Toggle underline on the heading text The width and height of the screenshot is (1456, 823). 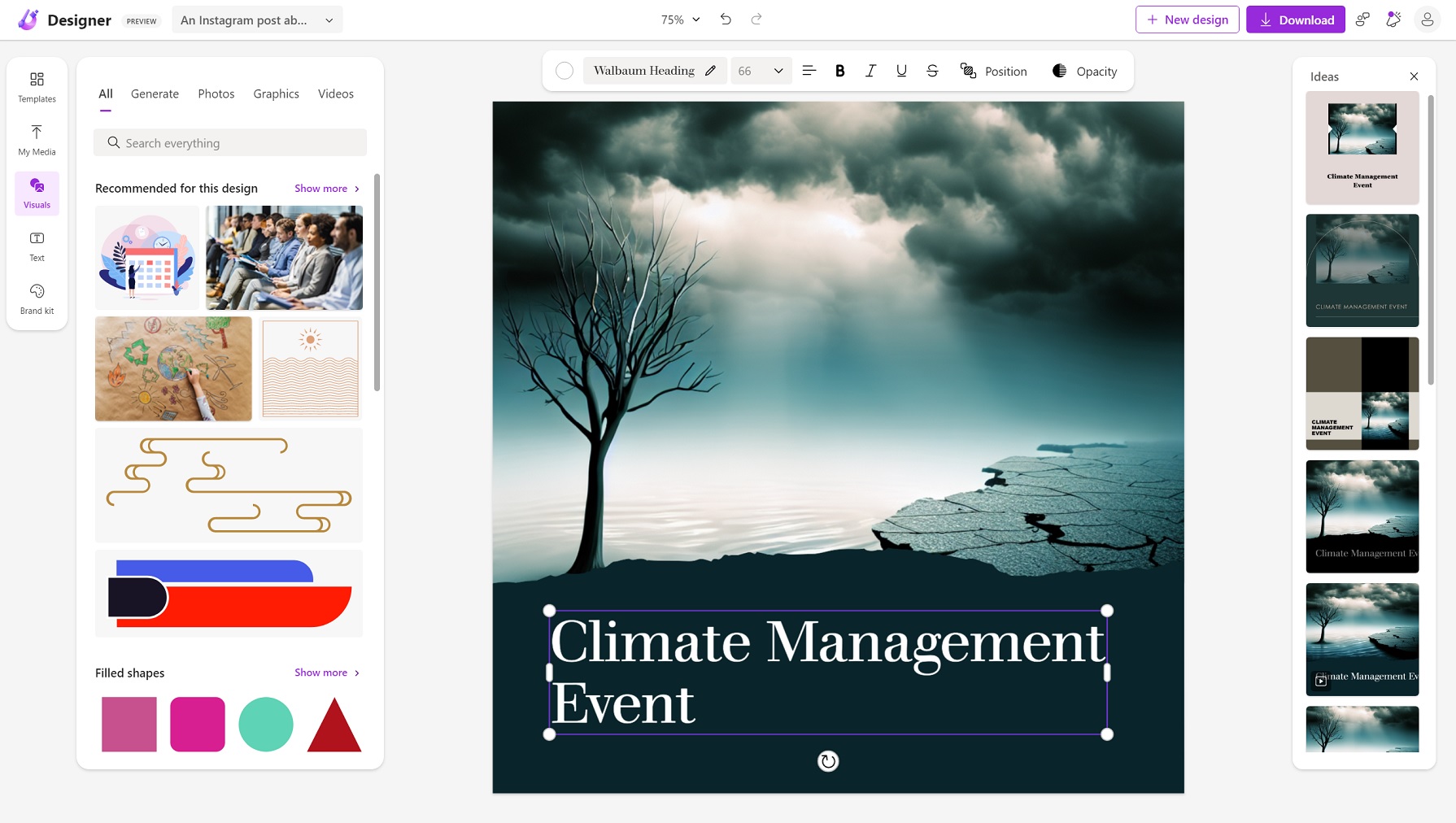(x=901, y=71)
